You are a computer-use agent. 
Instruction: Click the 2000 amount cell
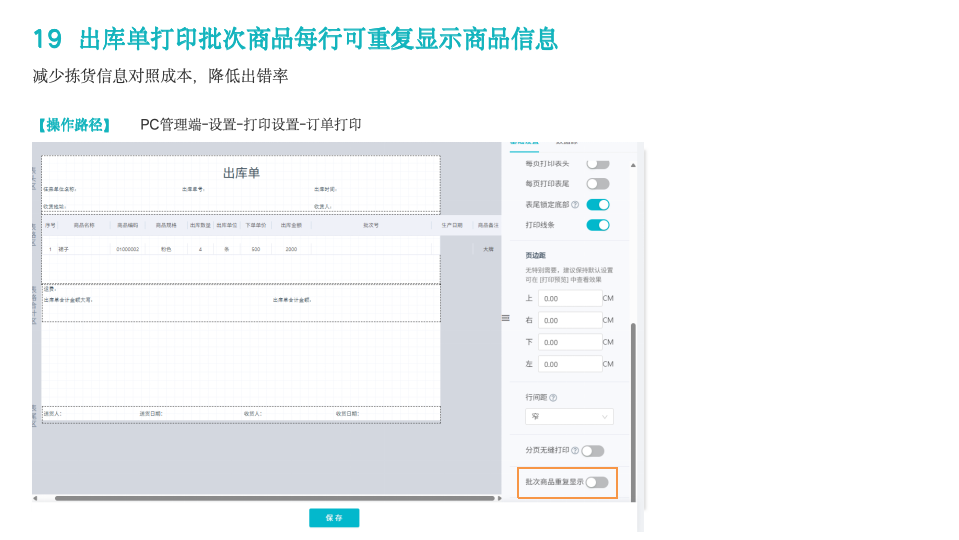[291, 250]
